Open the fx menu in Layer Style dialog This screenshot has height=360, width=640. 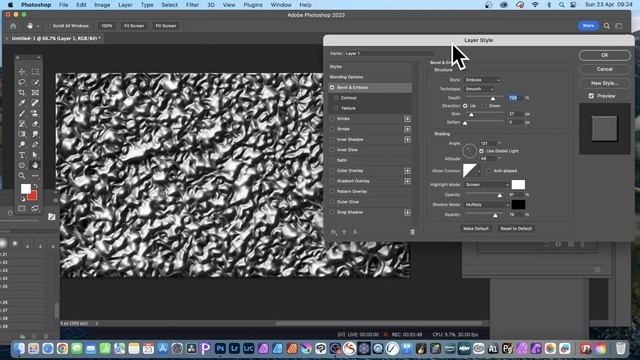[333, 232]
